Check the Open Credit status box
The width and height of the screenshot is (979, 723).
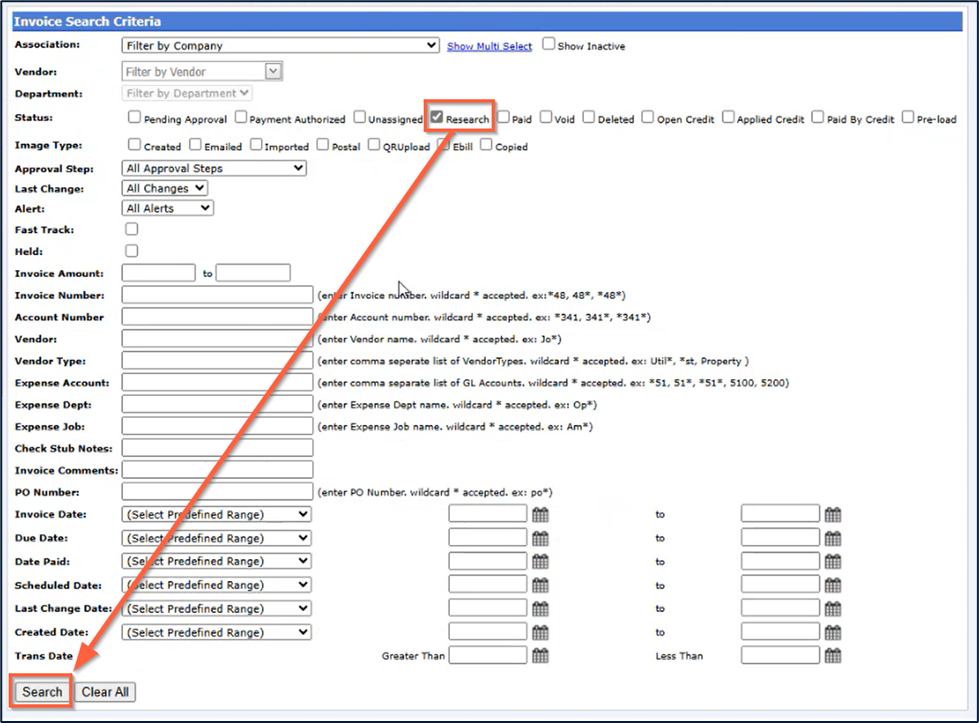[x=648, y=117]
